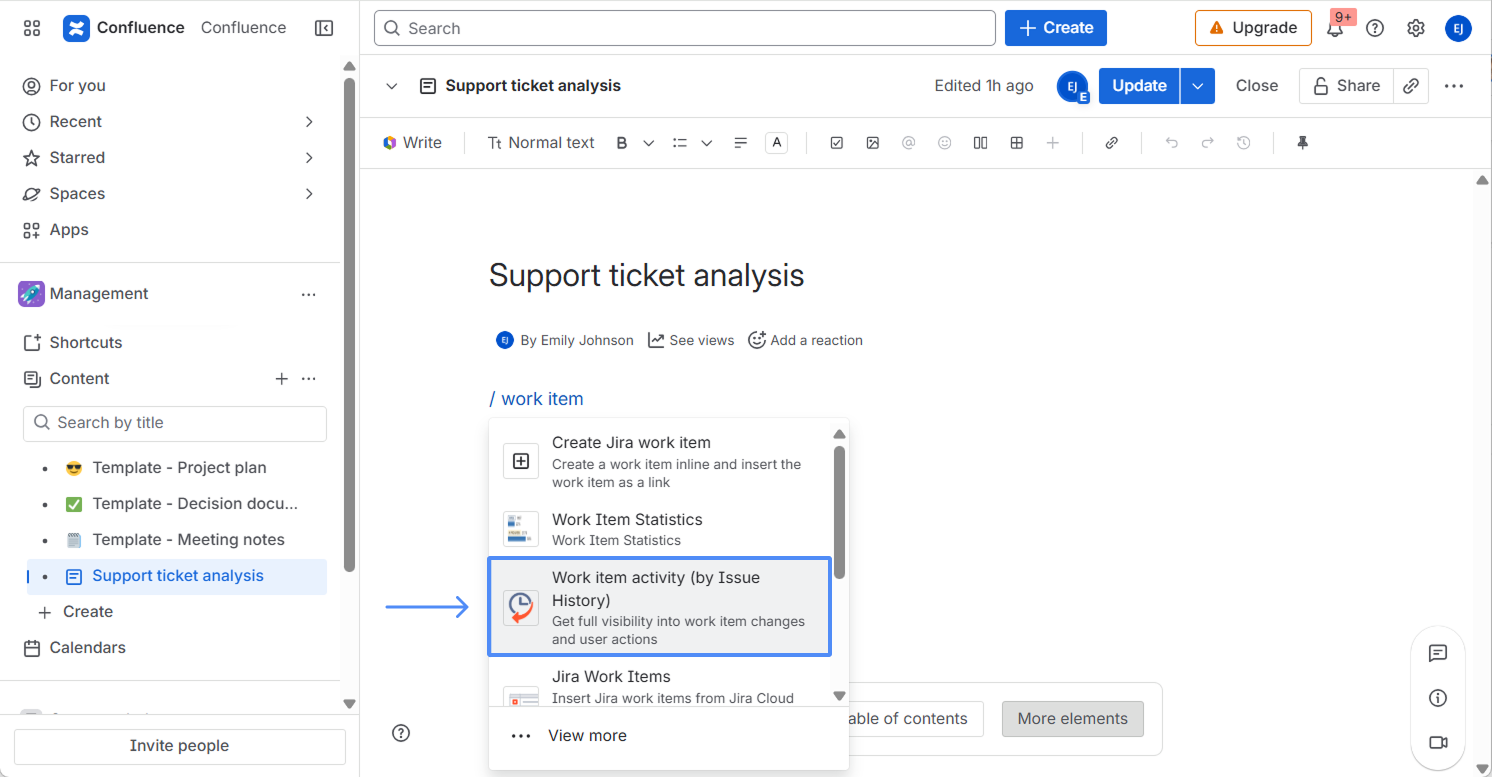Open the Update button dropdown arrow
This screenshot has width=1492, height=777.
coord(1197,86)
